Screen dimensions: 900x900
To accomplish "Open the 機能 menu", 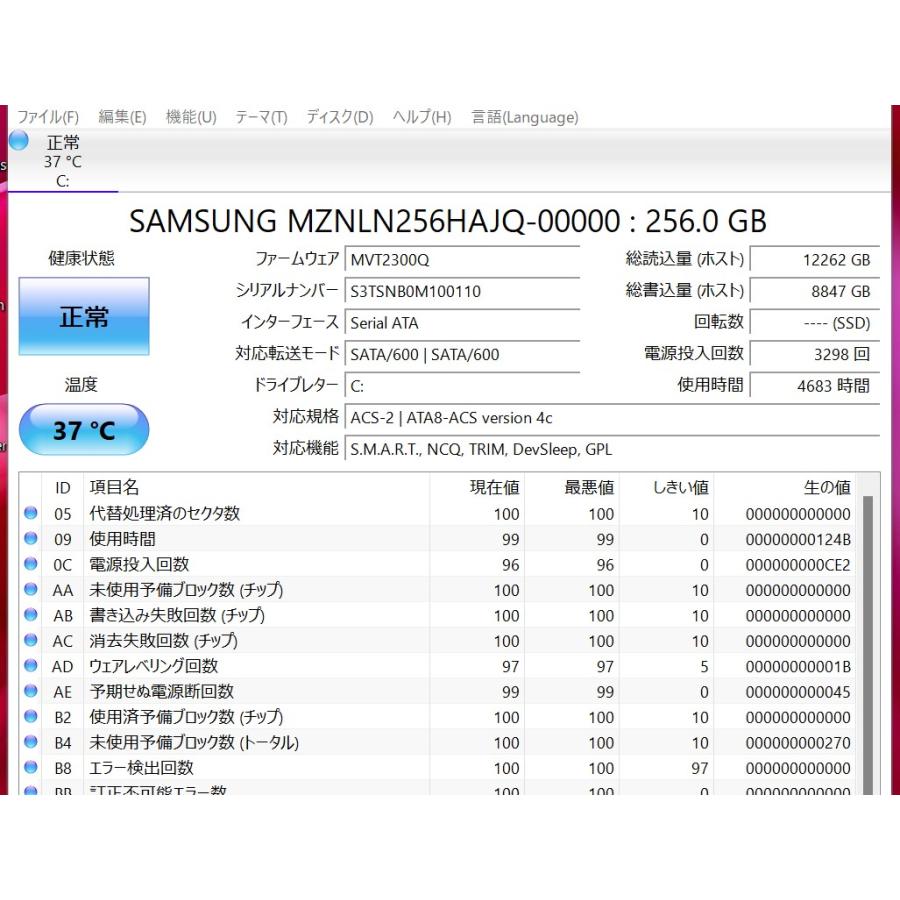I will pyautogui.click(x=190, y=117).
